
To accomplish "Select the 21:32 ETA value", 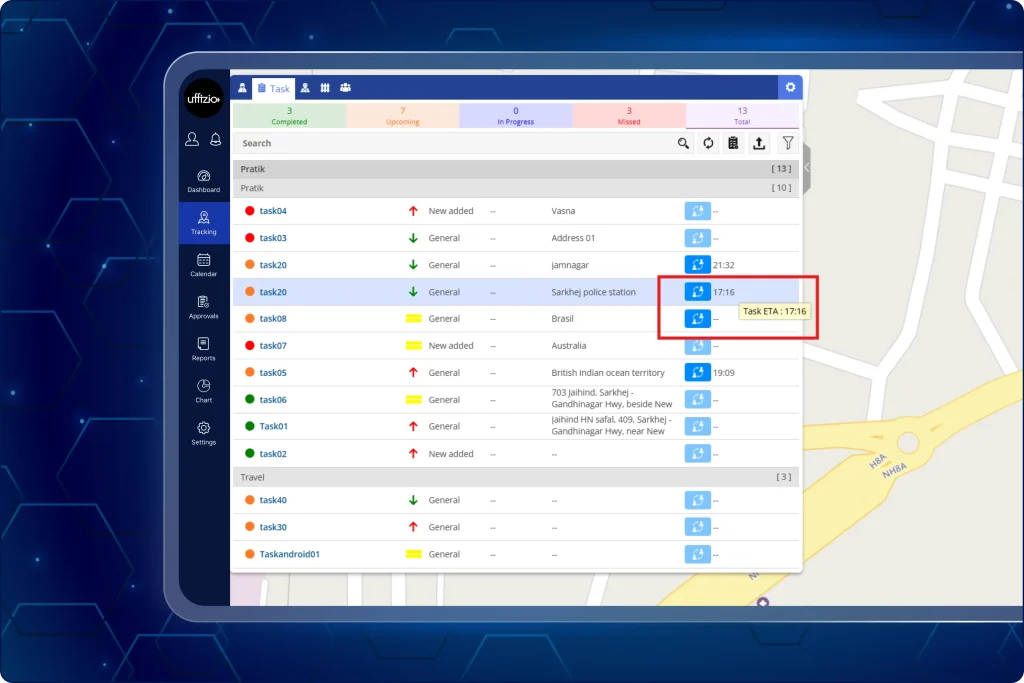I will pyautogui.click(x=724, y=264).
